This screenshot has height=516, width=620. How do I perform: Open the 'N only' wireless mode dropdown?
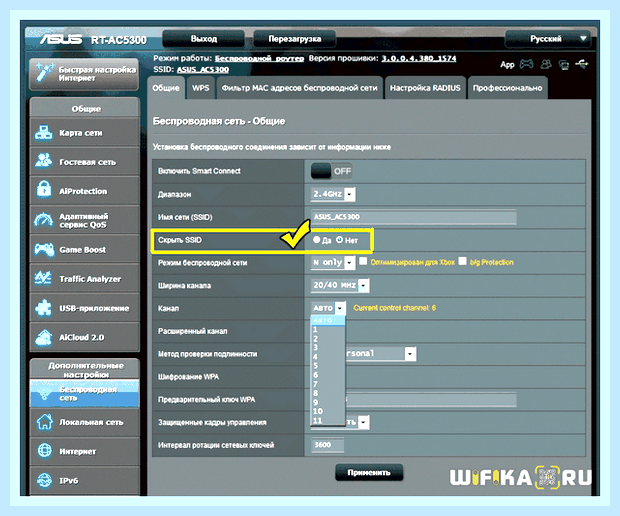pyautogui.click(x=333, y=262)
